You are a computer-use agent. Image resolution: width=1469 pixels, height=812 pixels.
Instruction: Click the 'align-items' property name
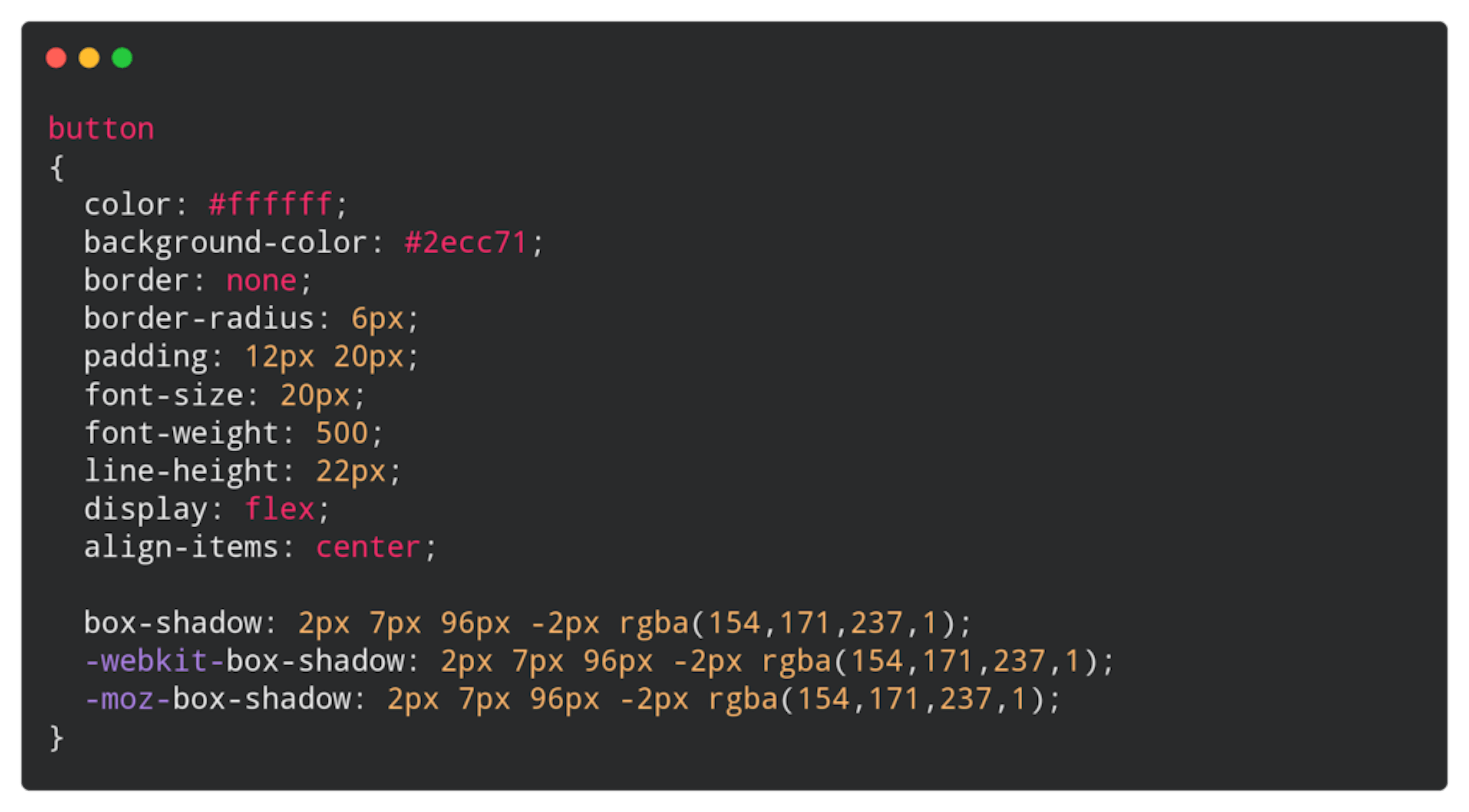pyautogui.click(x=181, y=548)
